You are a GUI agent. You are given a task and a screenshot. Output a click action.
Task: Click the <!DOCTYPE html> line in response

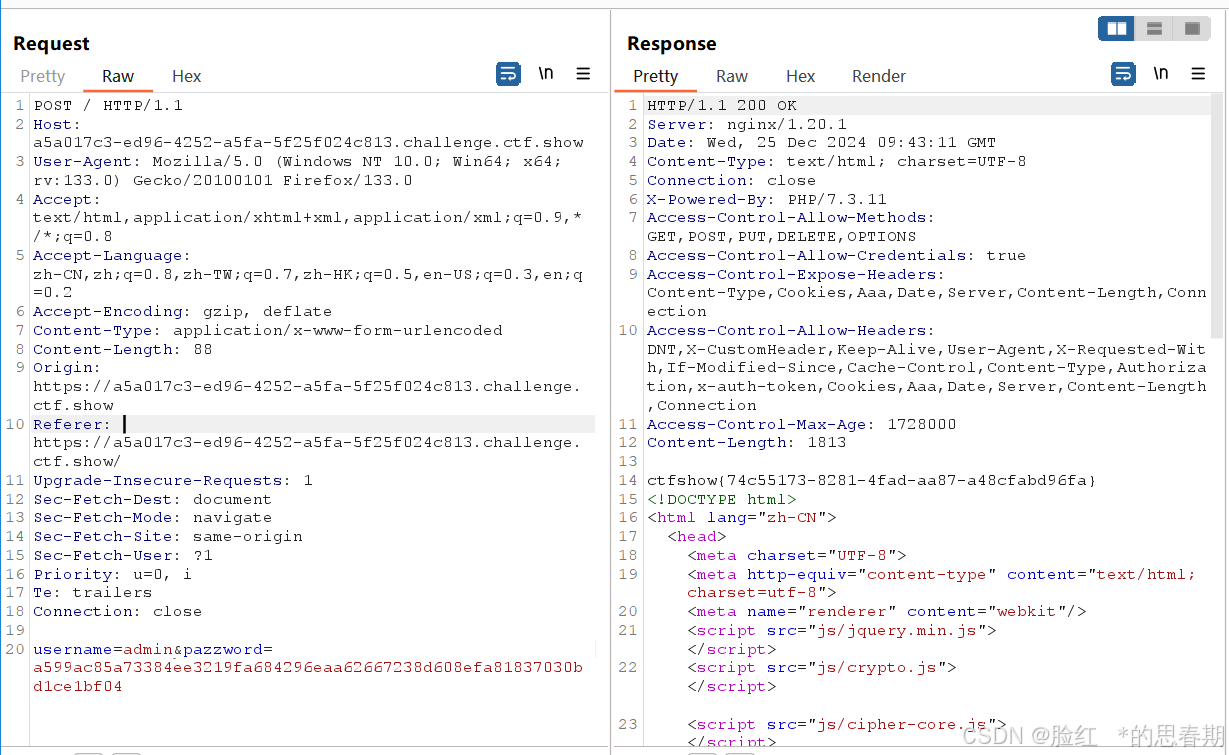click(722, 499)
